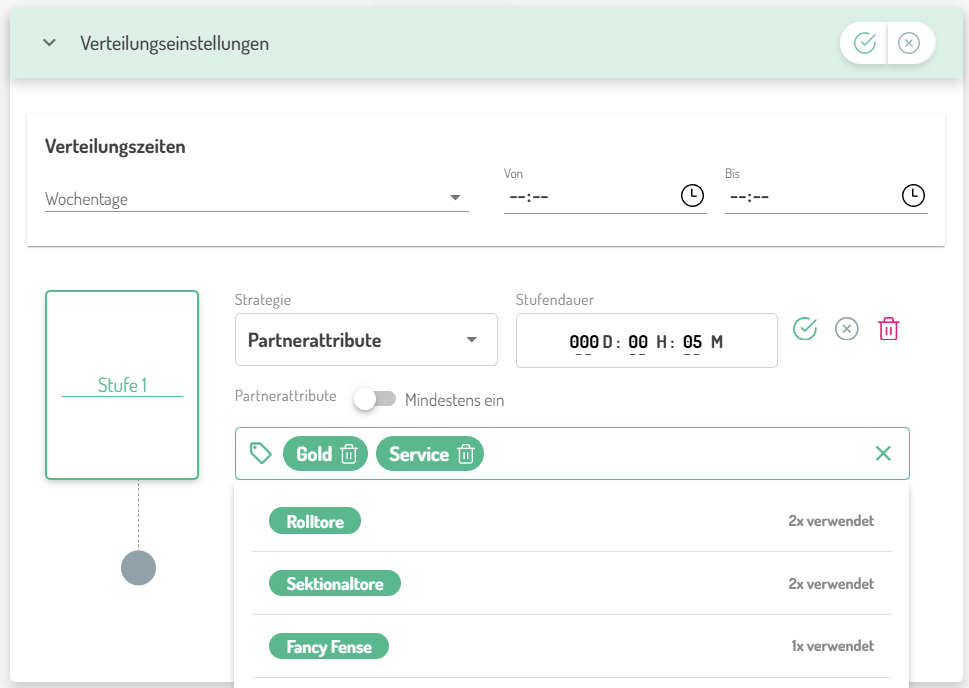
Task: Remove the Service attribute tag
Action: 466,454
